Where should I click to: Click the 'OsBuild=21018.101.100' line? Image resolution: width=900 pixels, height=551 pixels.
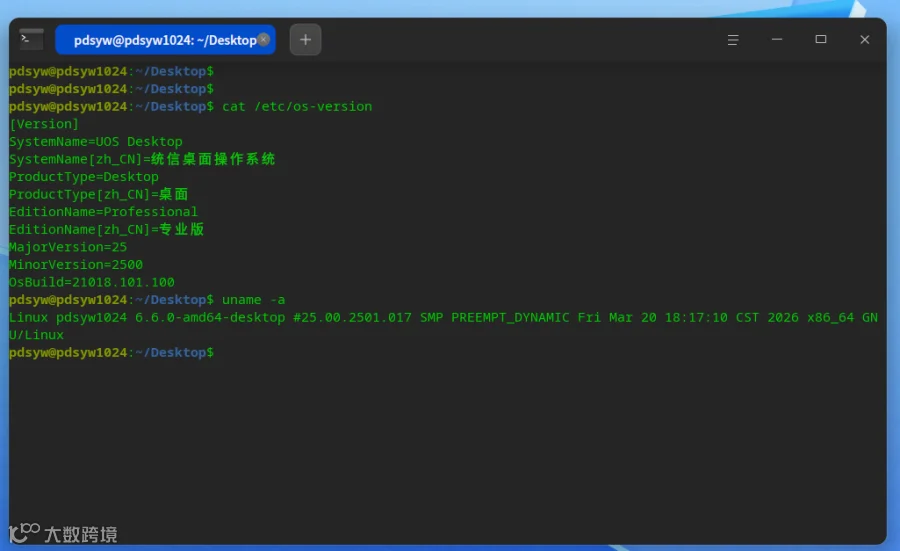click(x=92, y=282)
